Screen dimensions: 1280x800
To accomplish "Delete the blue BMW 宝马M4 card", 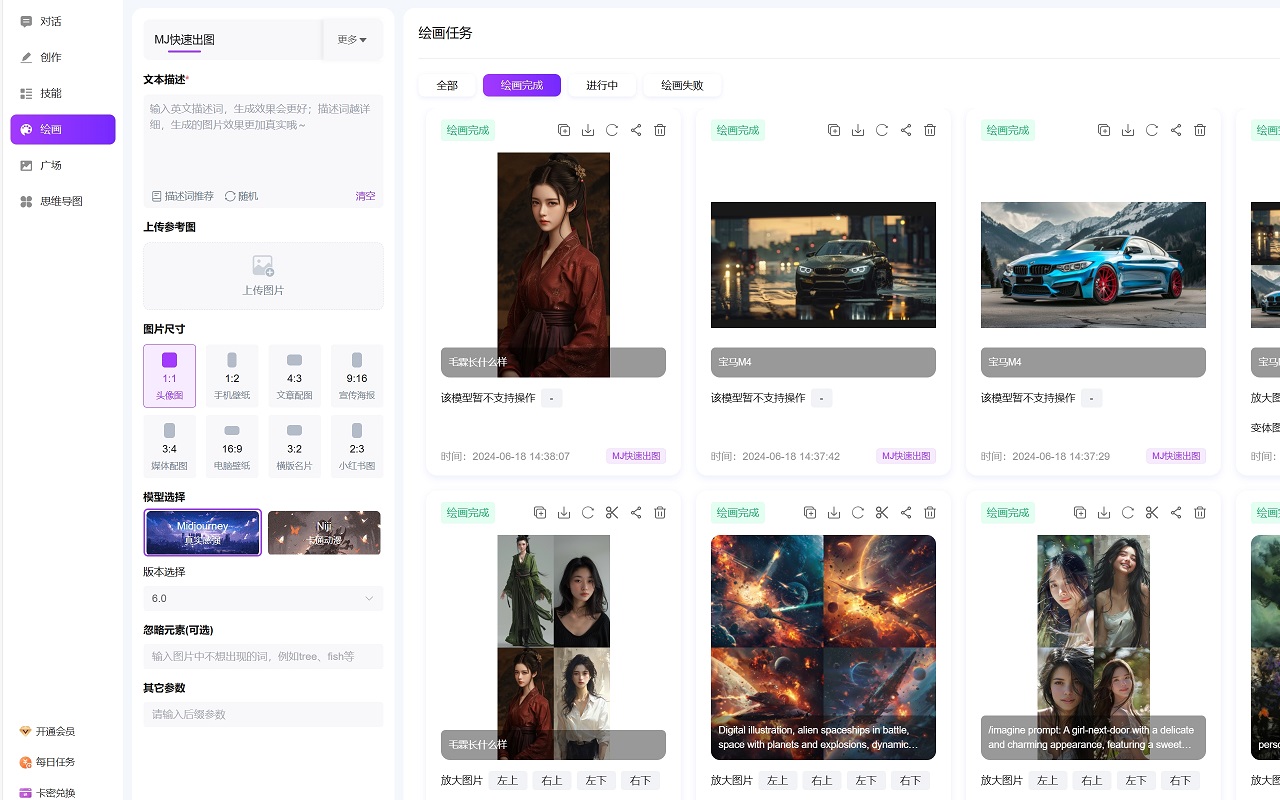I will click(1200, 130).
